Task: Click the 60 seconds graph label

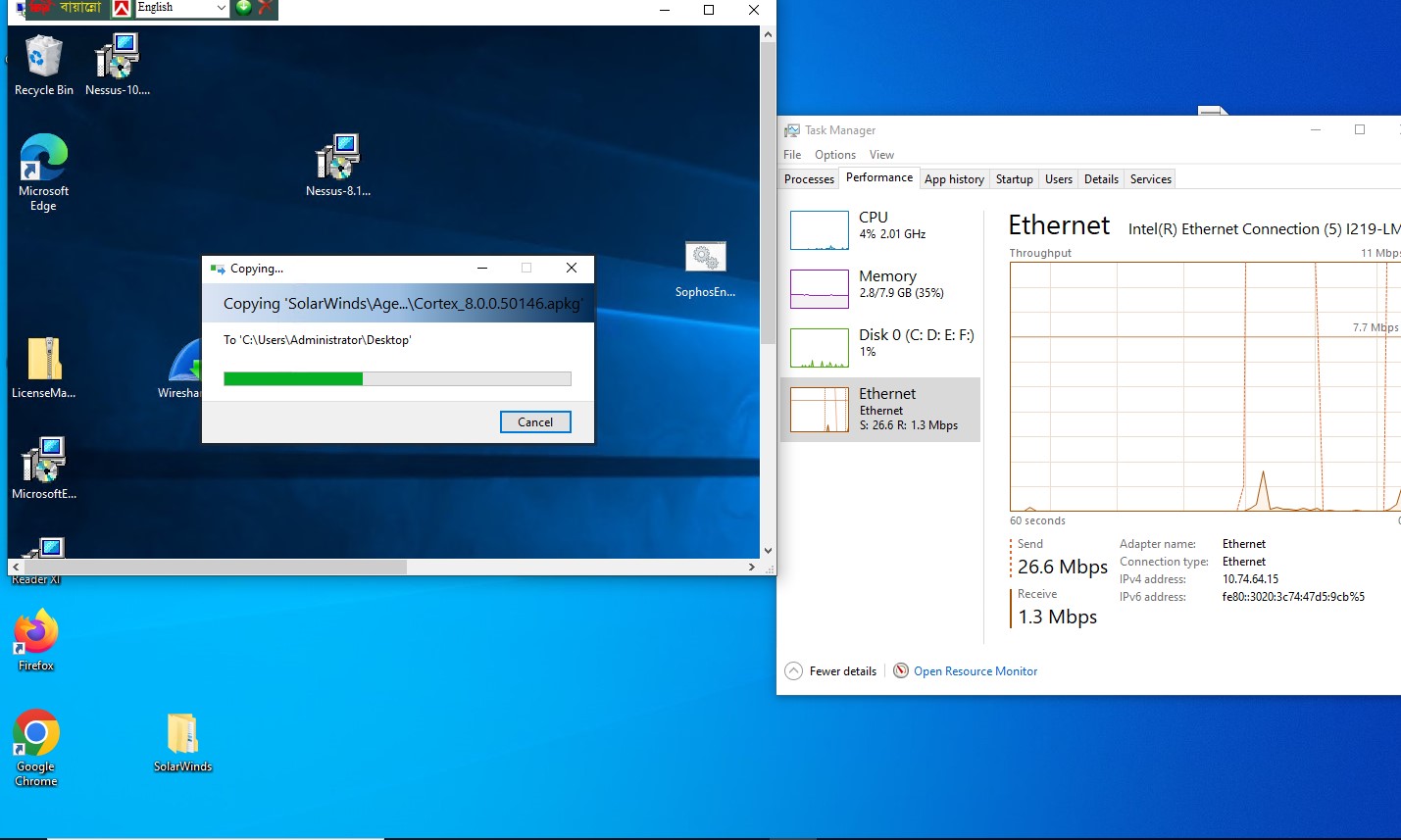Action: point(1037,520)
